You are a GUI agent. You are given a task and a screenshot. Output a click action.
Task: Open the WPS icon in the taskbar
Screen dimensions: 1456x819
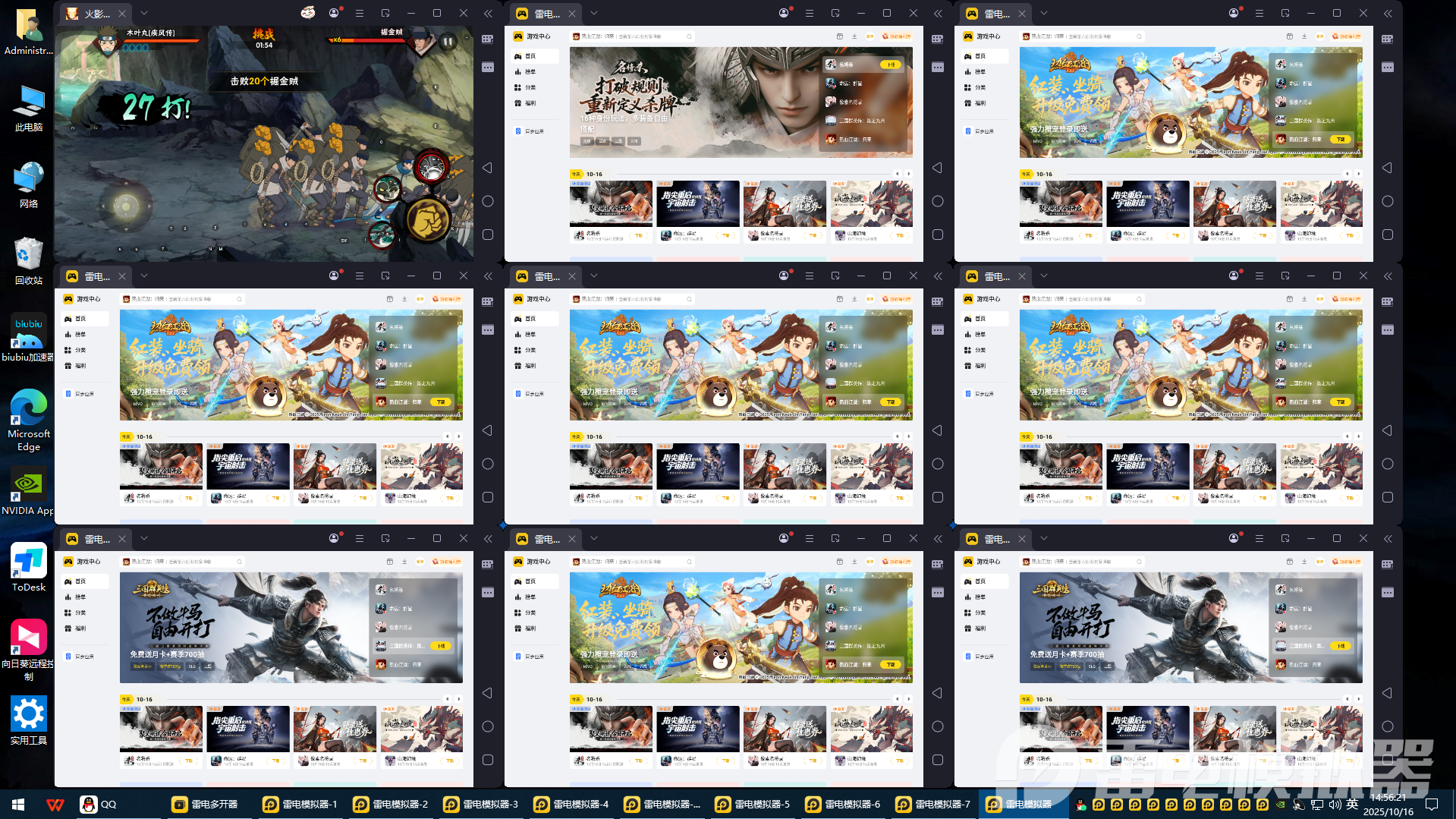tap(55, 805)
